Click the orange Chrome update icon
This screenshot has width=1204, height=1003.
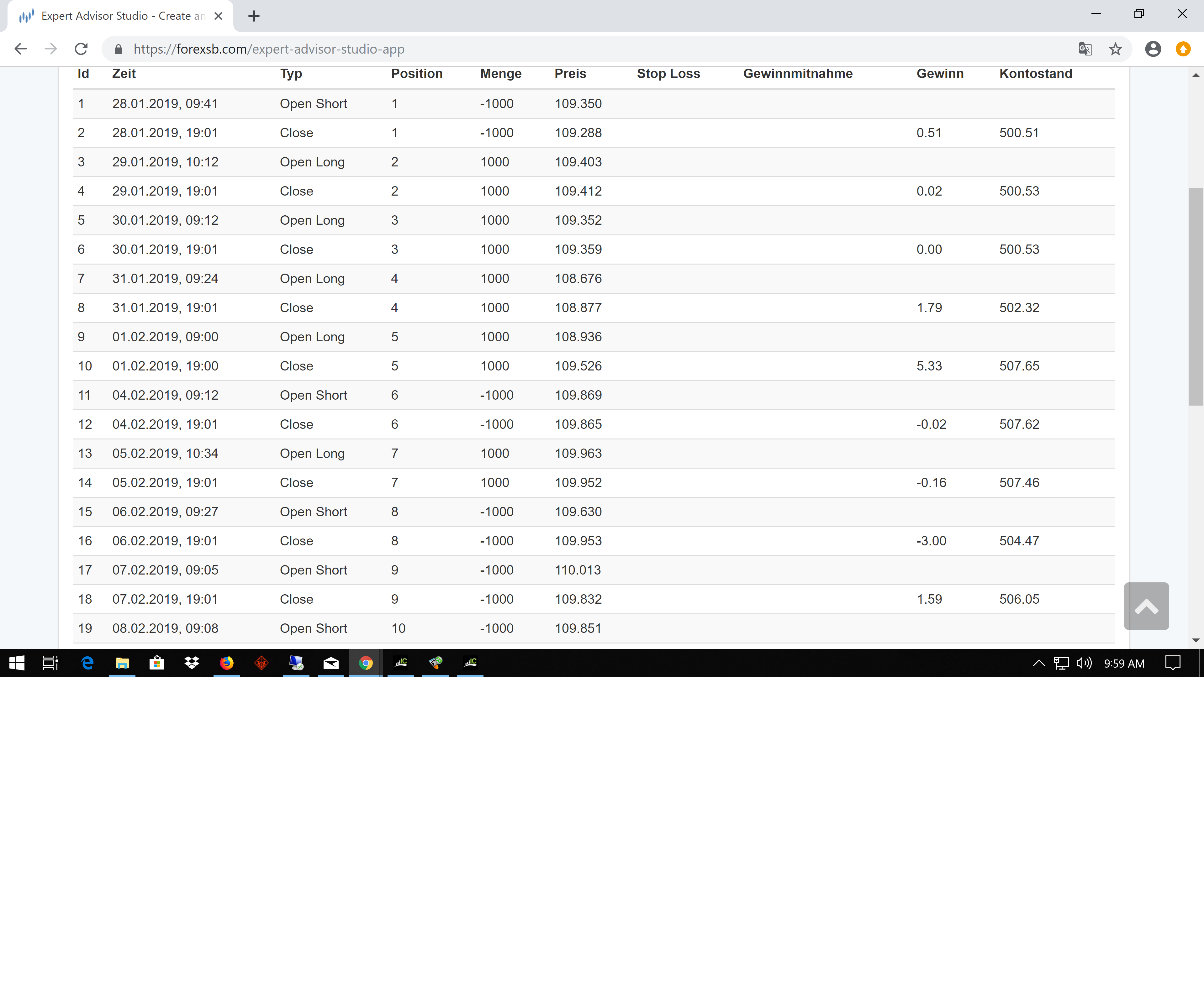click(x=1183, y=49)
